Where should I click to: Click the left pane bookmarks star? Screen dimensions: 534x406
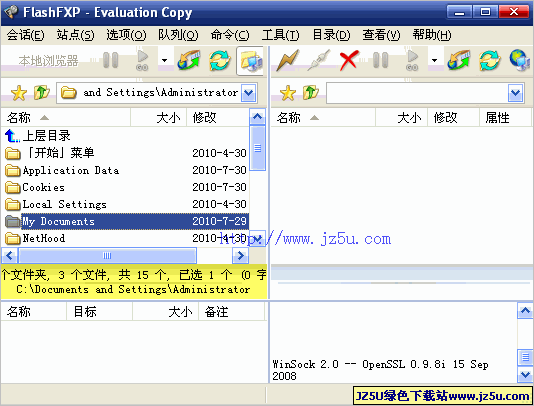(19, 93)
